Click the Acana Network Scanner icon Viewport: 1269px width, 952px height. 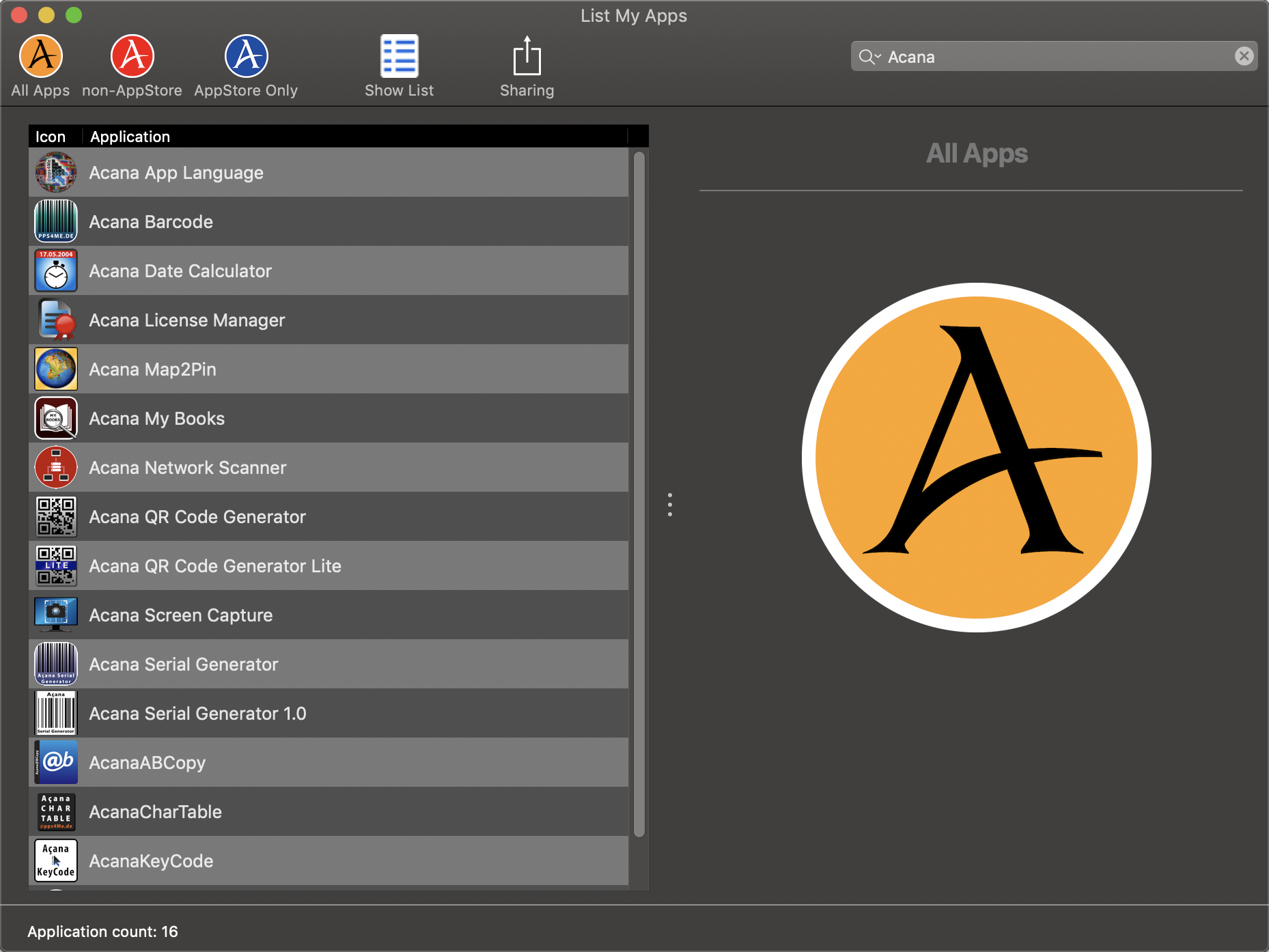click(x=56, y=468)
